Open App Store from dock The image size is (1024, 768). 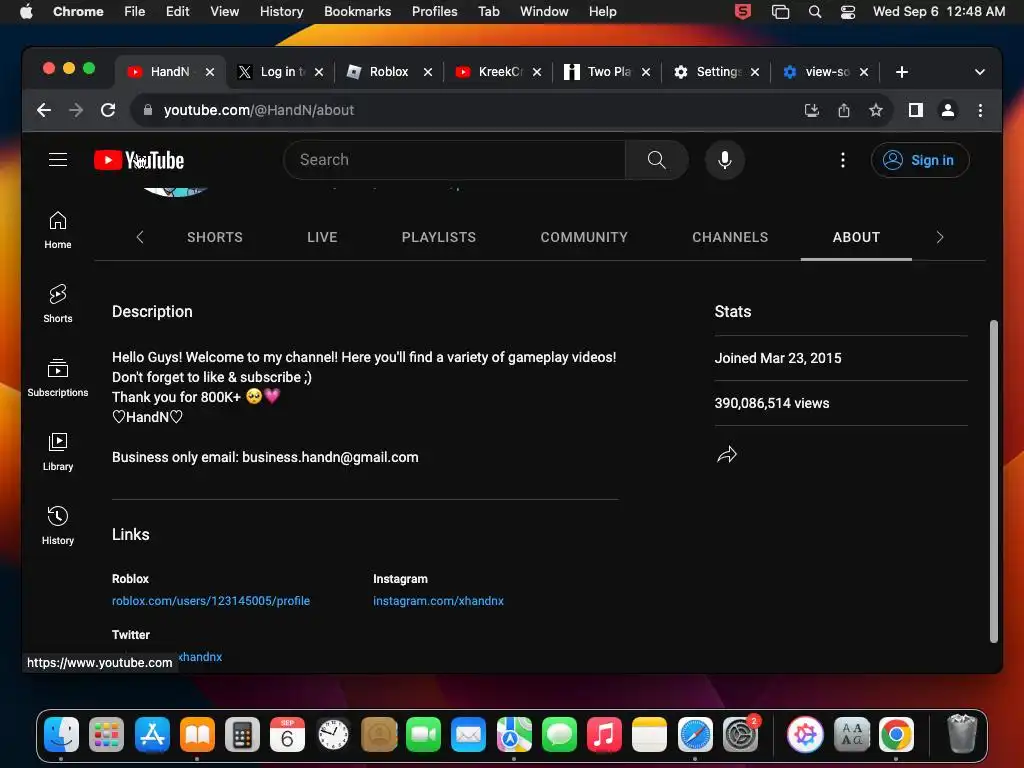152,735
